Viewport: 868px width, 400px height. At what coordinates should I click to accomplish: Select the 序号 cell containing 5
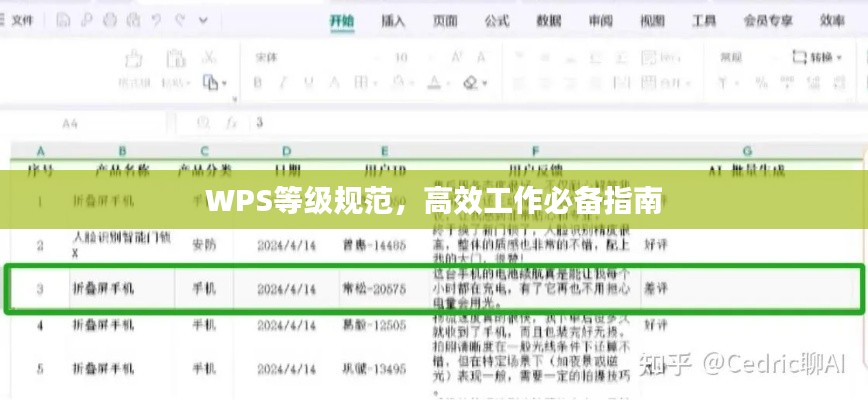pos(40,368)
